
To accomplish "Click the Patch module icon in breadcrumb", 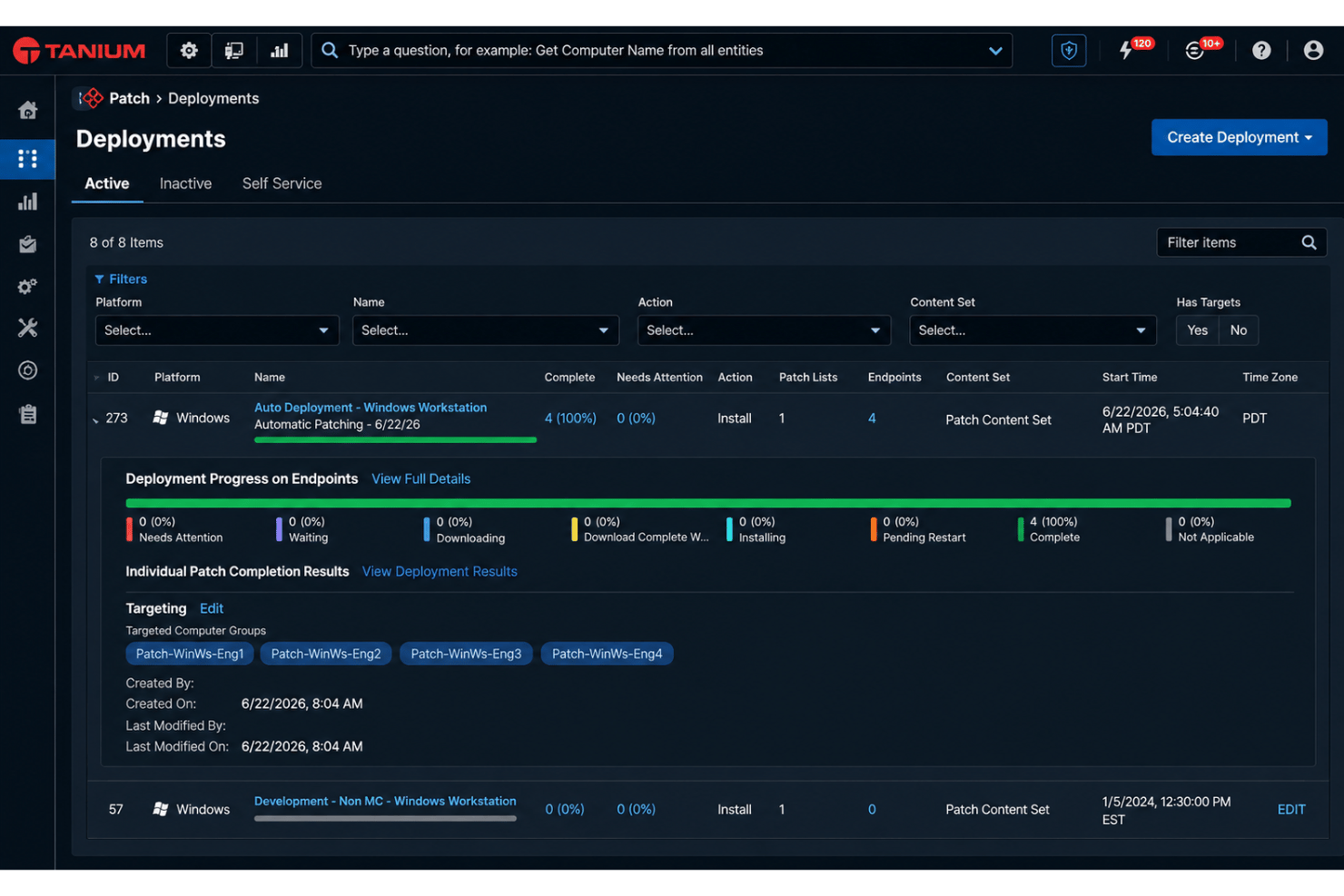I will [x=91, y=98].
